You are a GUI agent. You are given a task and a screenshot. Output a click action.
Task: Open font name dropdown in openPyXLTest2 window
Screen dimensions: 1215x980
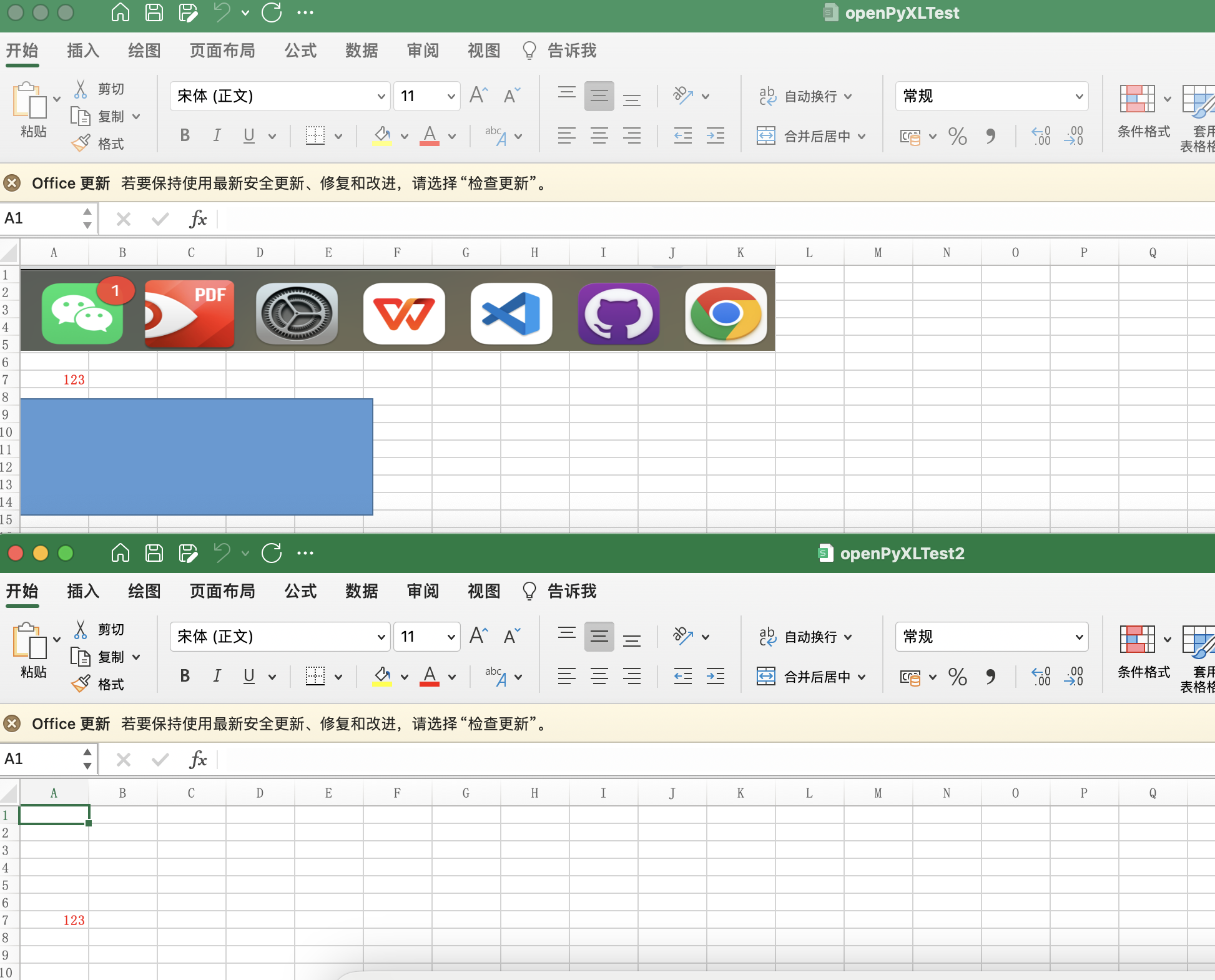381,637
